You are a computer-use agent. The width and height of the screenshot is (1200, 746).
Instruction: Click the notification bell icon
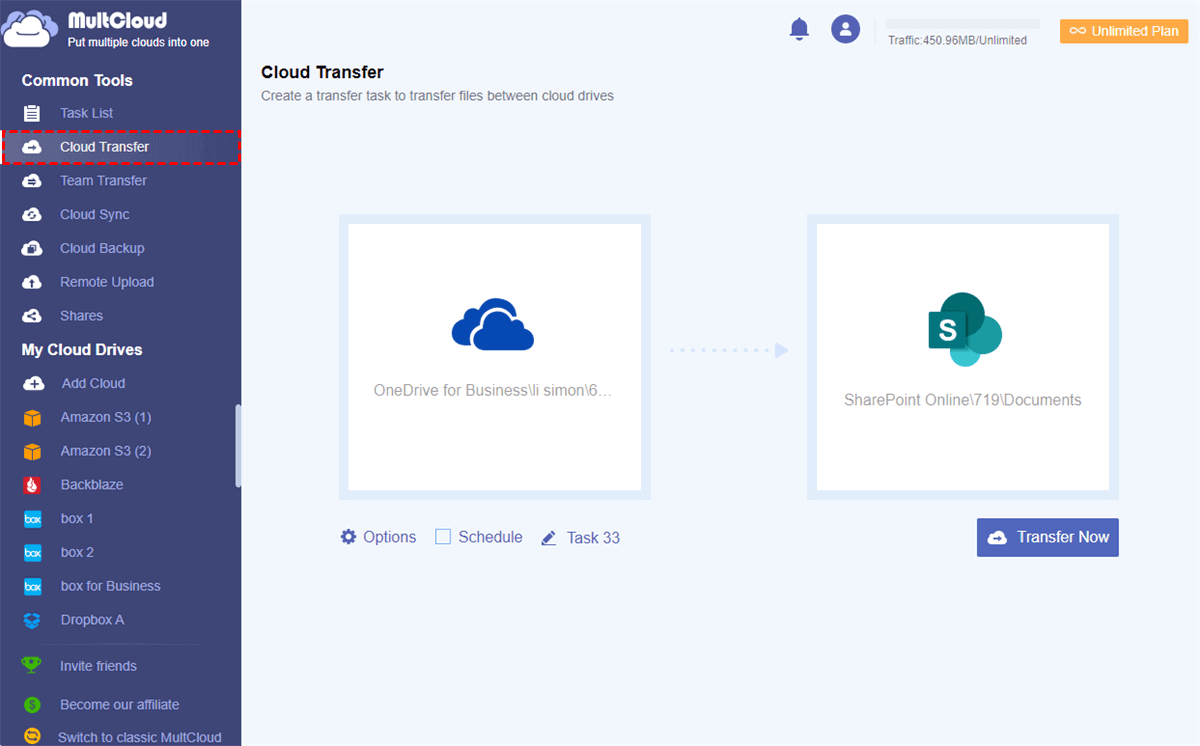tap(799, 29)
